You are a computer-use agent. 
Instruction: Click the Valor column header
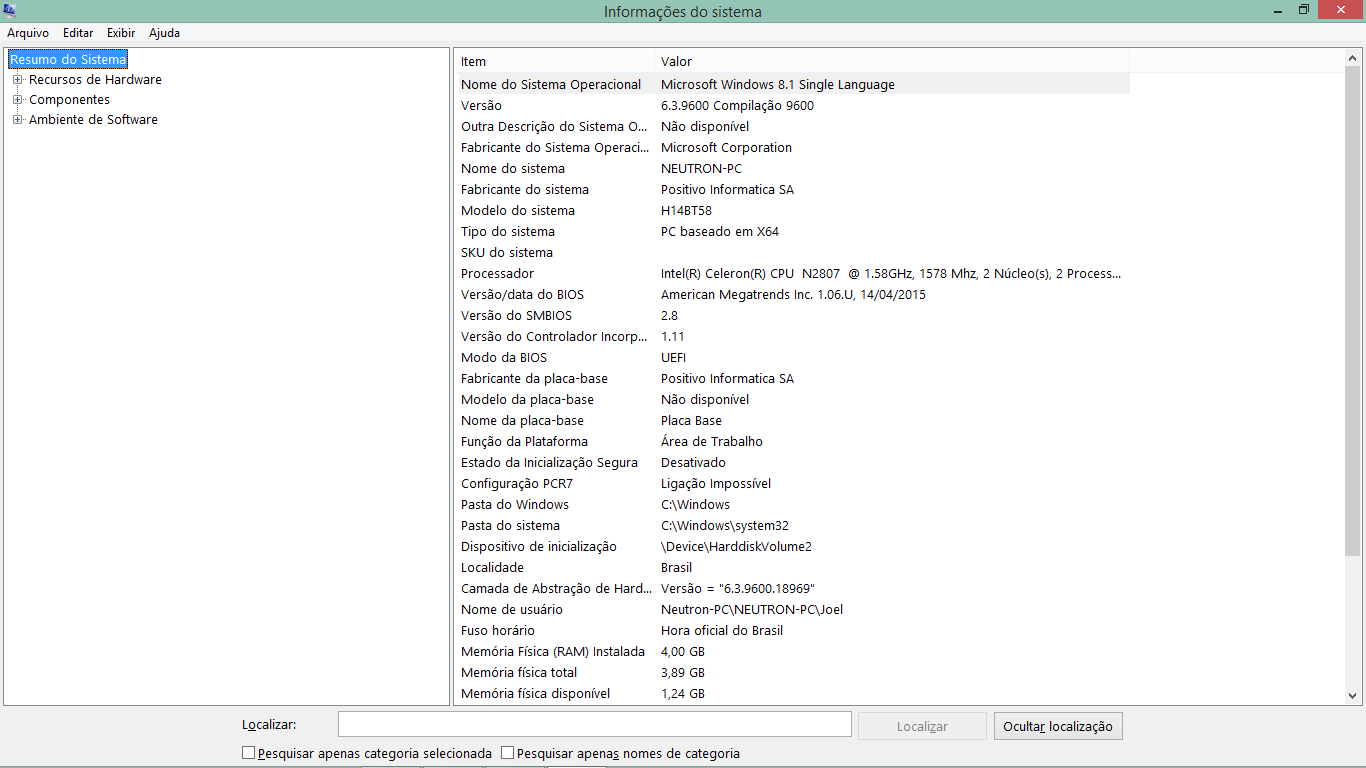pyautogui.click(x=892, y=62)
